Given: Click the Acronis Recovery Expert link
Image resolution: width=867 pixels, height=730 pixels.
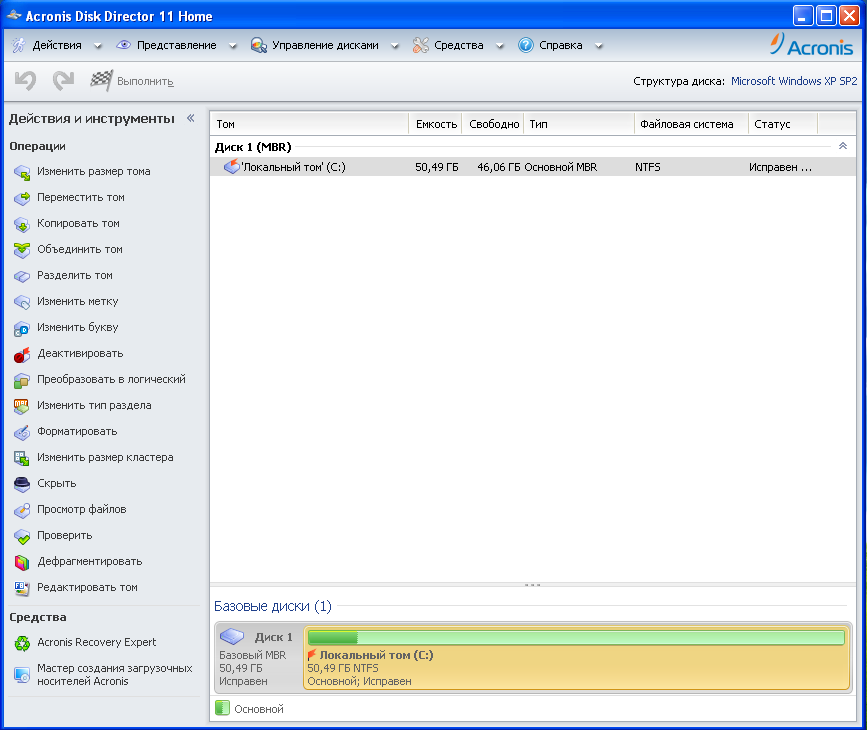Looking at the screenshot, I should point(96,642).
